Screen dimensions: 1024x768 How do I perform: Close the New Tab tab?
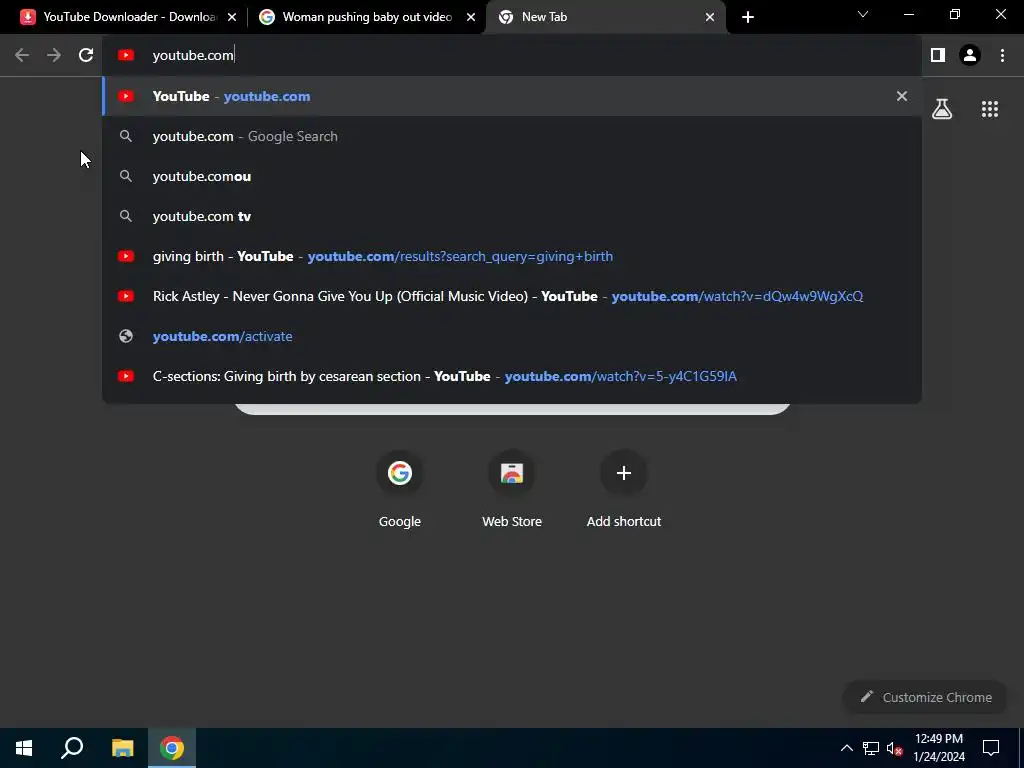tap(710, 17)
